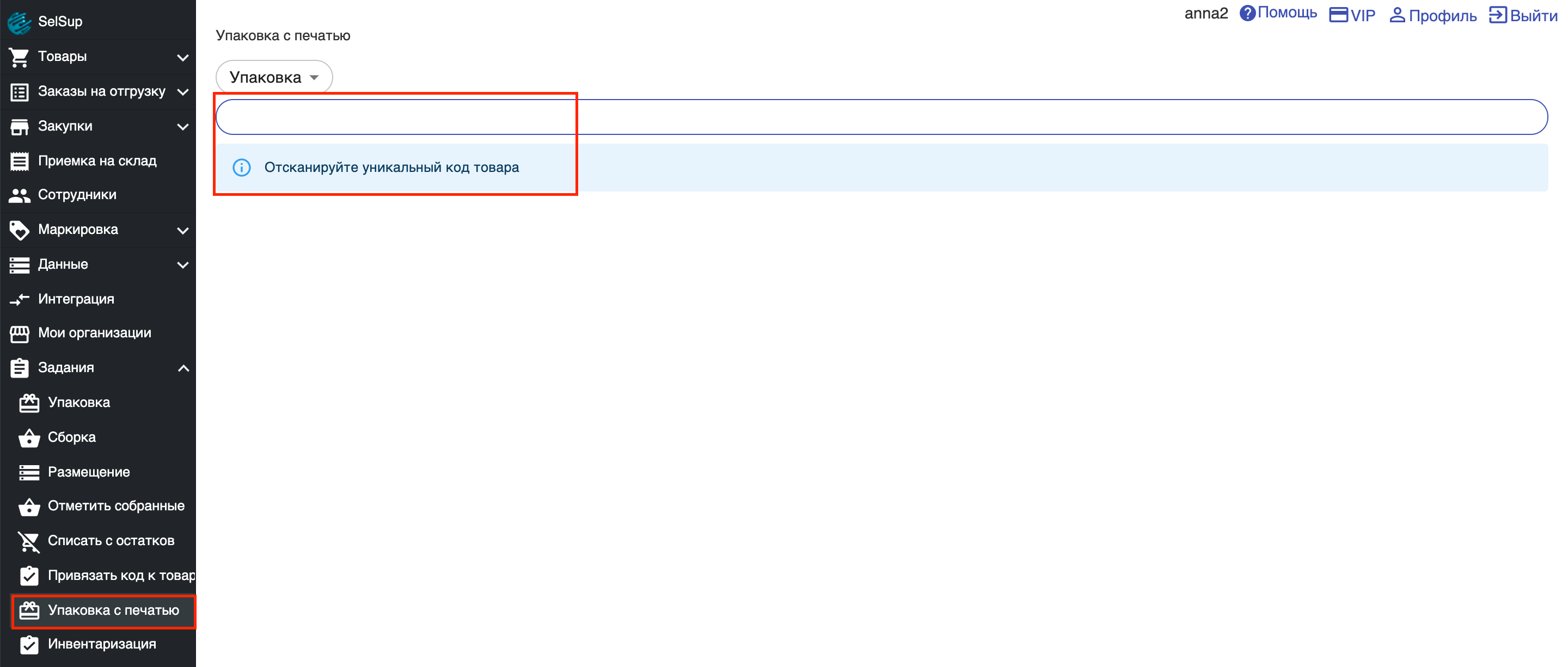Open the Помощь link
The width and height of the screenshot is (1568, 667).
(x=1278, y=14)
